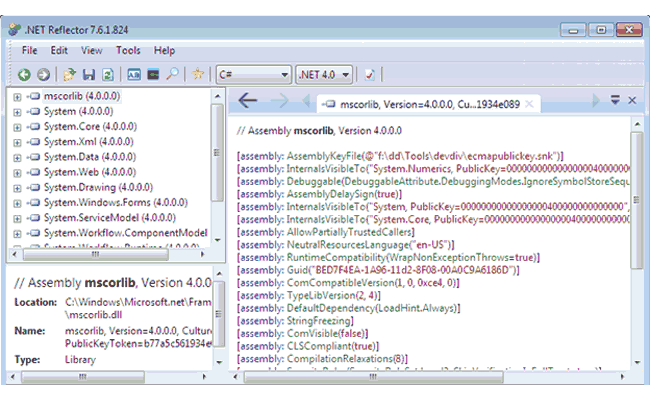Click the green Refresh toolbar icon
The height and width of the screenshot is (400, 650).
click(106, 74)
